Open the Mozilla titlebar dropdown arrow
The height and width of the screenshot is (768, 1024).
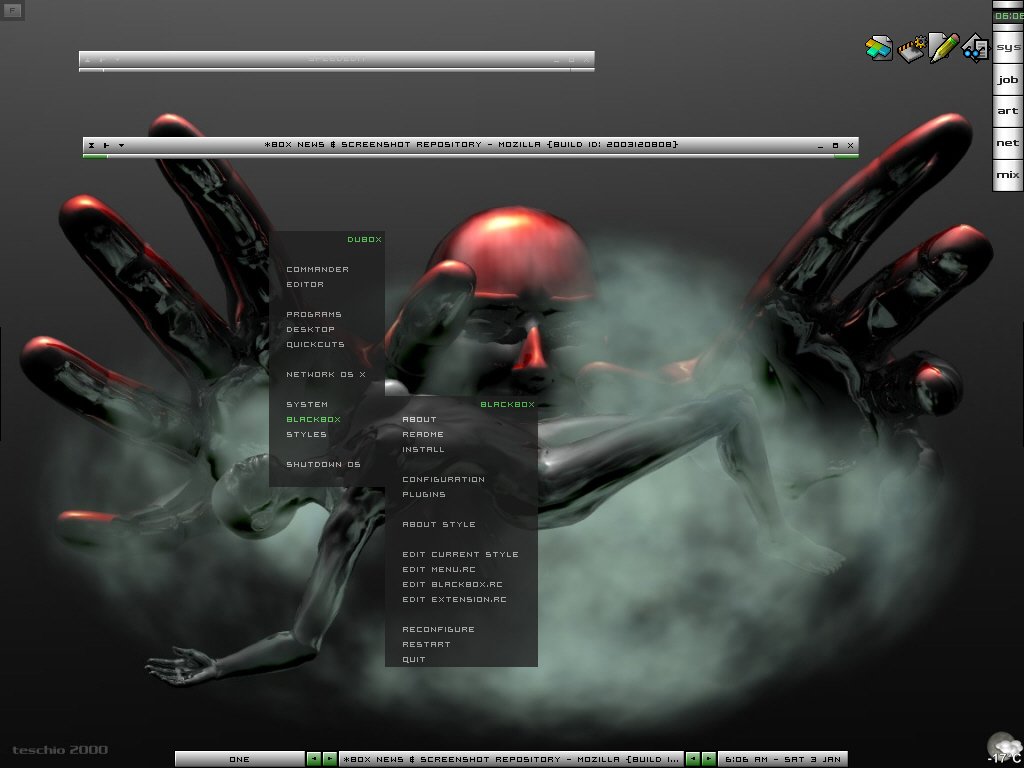pos(121,145)
